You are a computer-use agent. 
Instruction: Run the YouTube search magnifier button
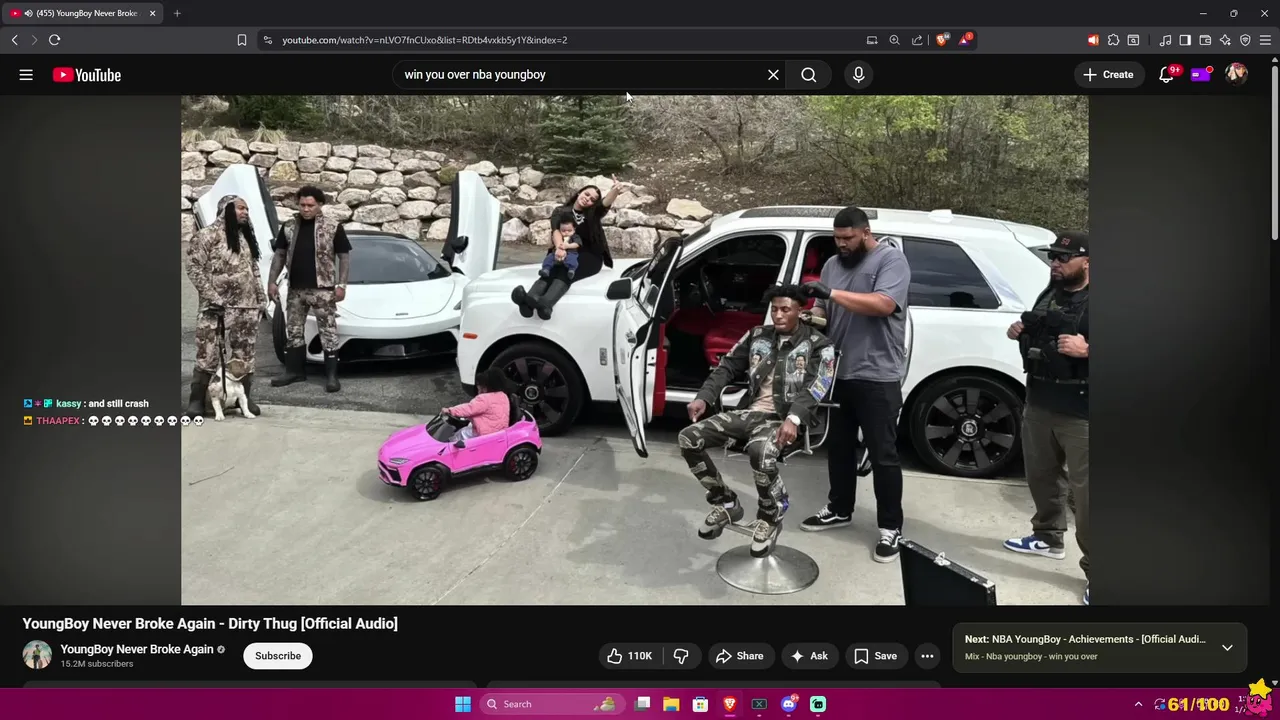coord(809,75)
